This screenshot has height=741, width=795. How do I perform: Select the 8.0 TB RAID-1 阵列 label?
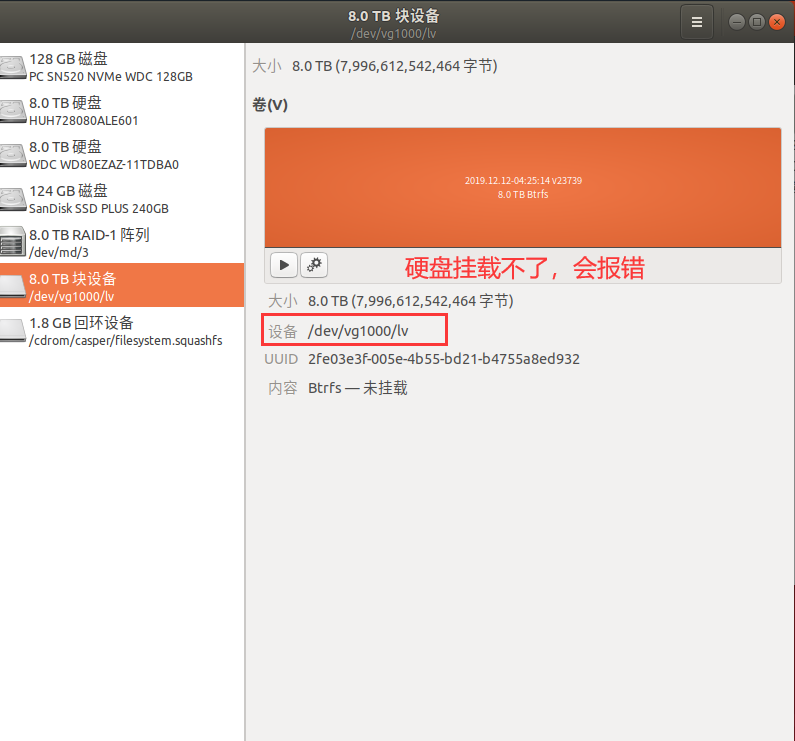coord(89,235)
